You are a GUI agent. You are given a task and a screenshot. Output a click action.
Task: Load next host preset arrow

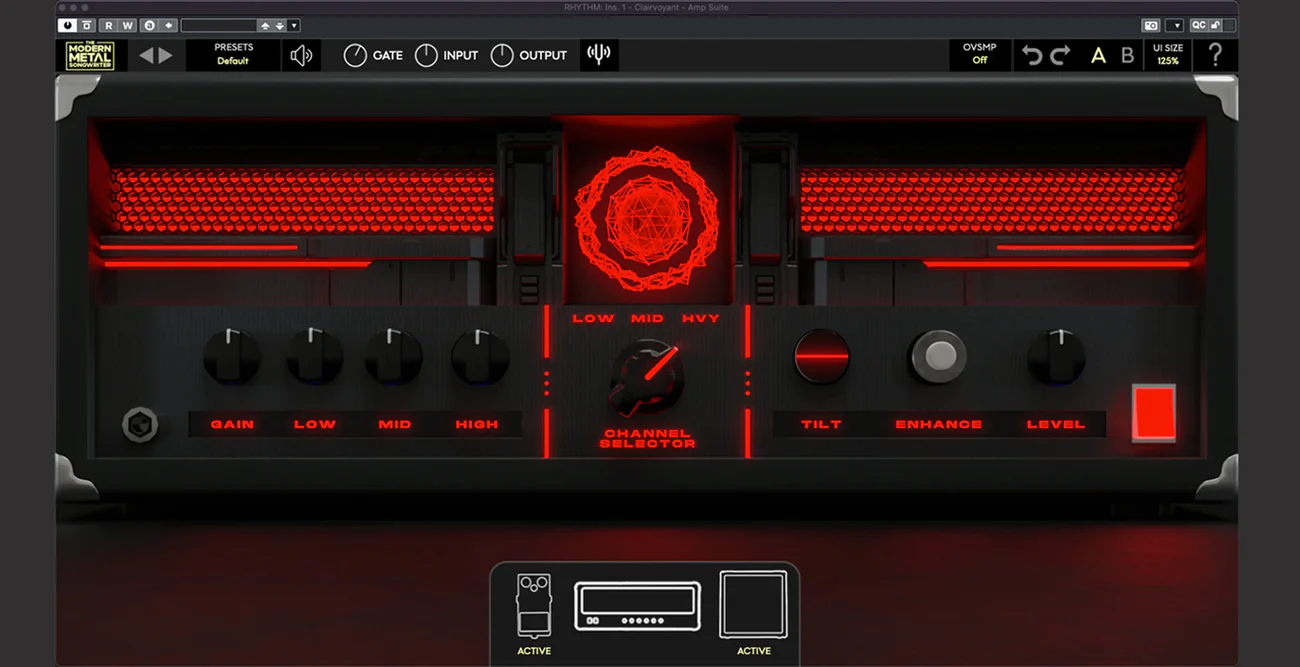pyautogui.click(x=279, y=25)
